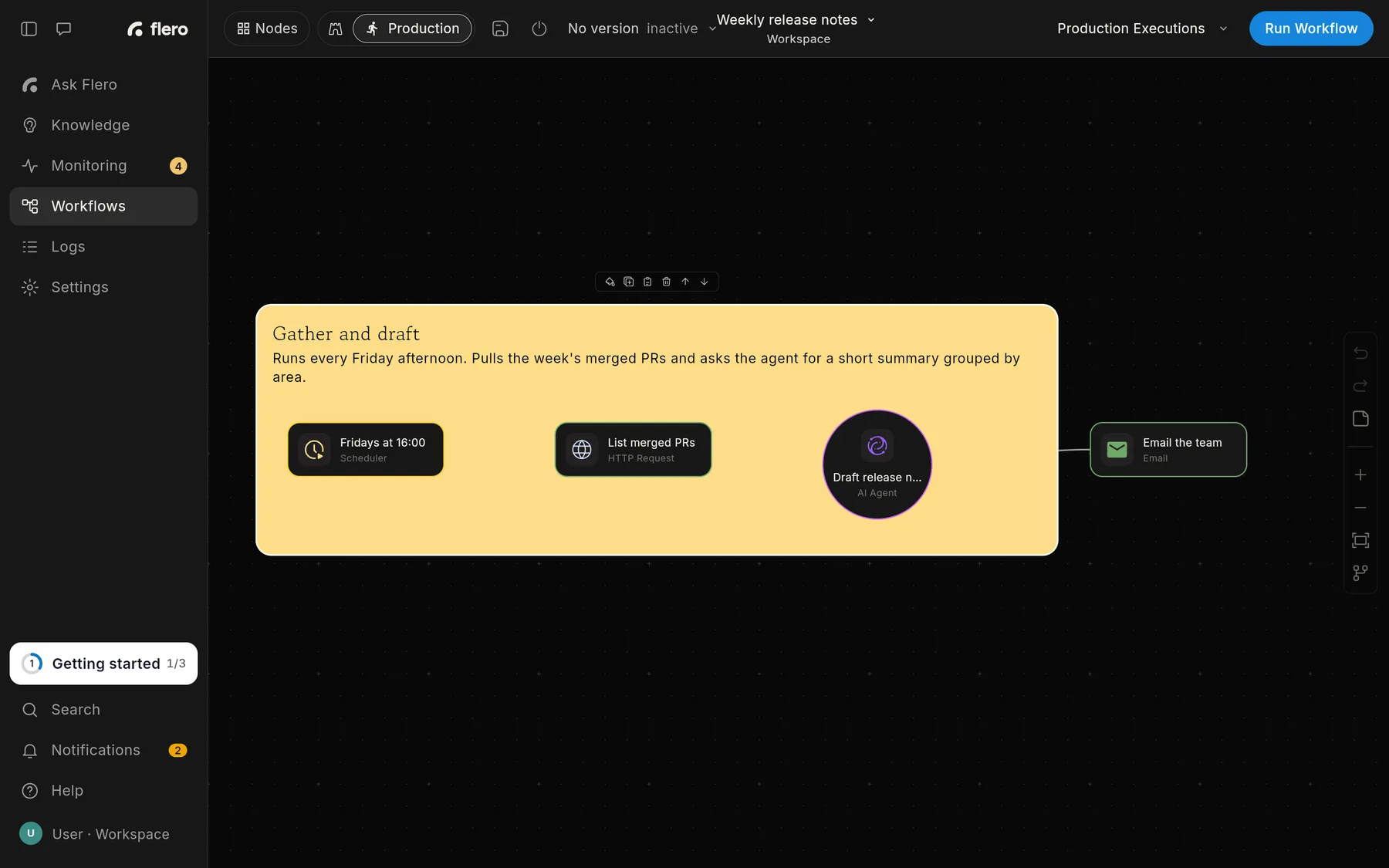Redo the canvas action

pos(1360,386)
